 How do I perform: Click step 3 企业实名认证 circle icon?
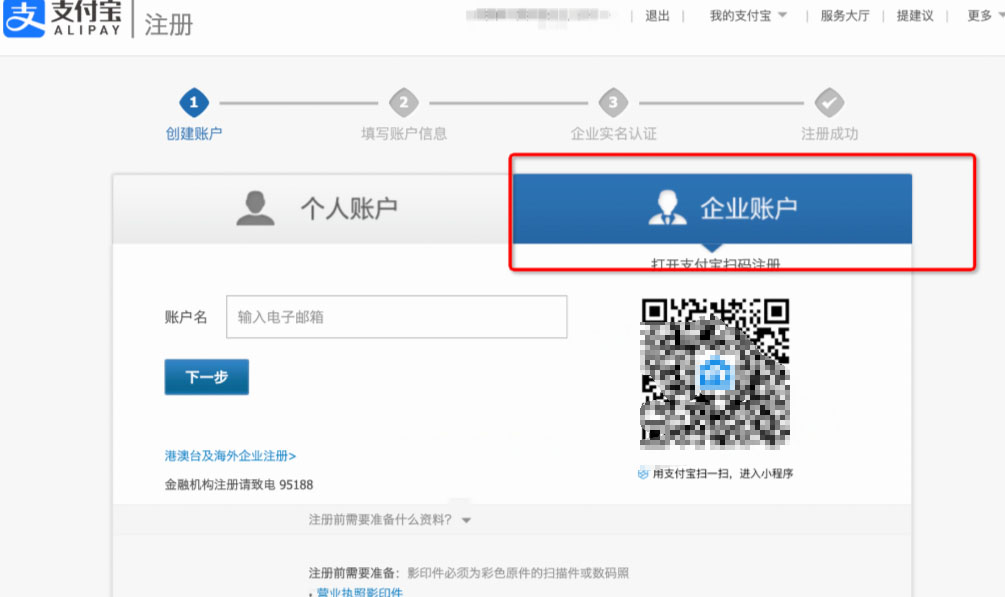pyautogui.click(x=613, y=101)
